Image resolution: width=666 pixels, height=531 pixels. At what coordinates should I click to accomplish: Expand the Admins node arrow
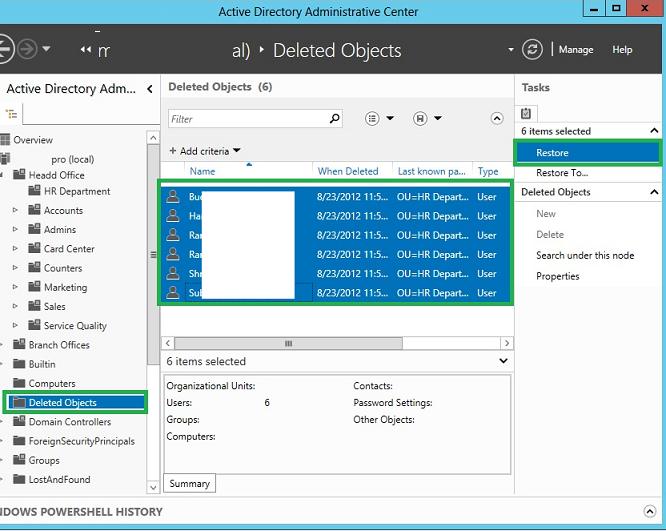(x=15, y=229)
